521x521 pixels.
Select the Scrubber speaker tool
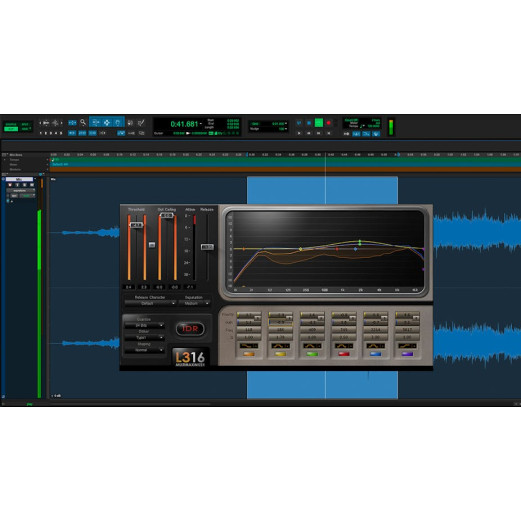tap(130, 123)
